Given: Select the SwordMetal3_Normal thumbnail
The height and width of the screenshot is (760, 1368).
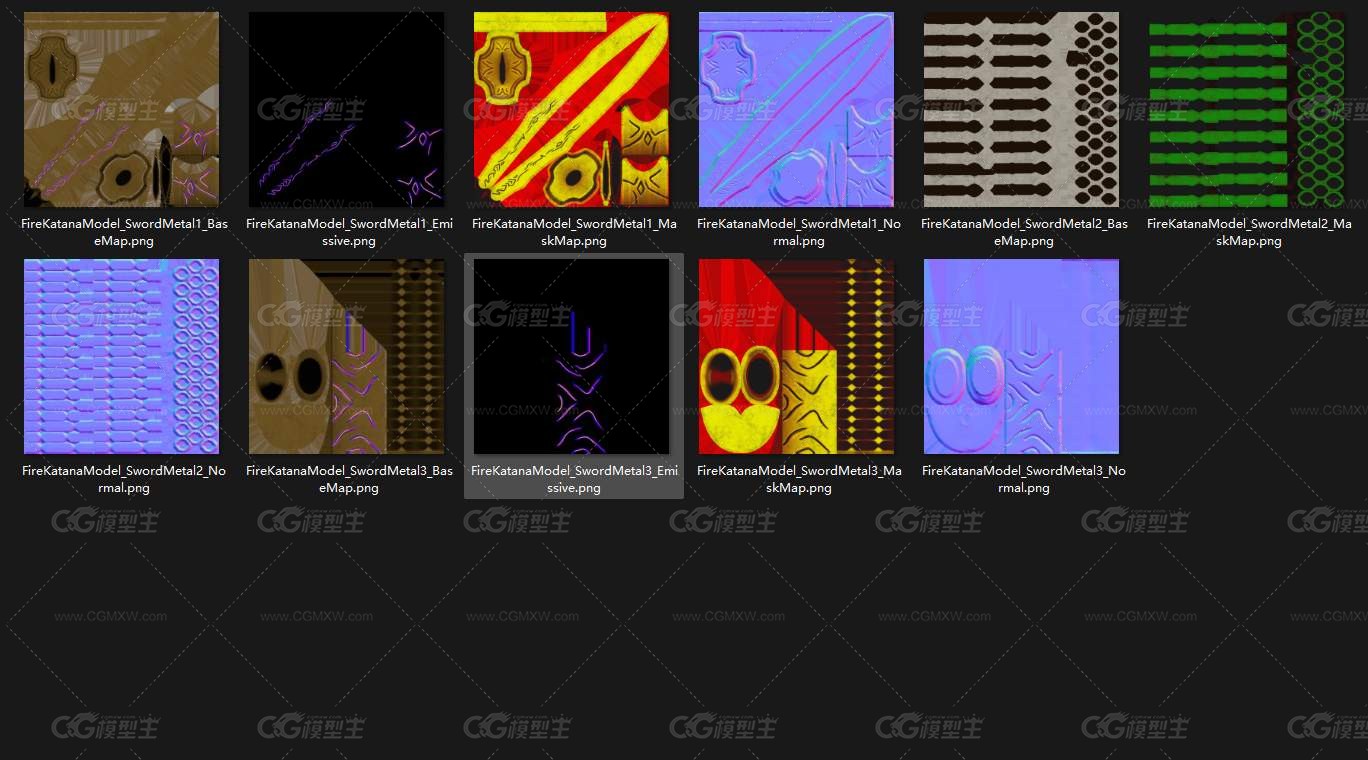Looking at the screenshot, I should 1022,357.
